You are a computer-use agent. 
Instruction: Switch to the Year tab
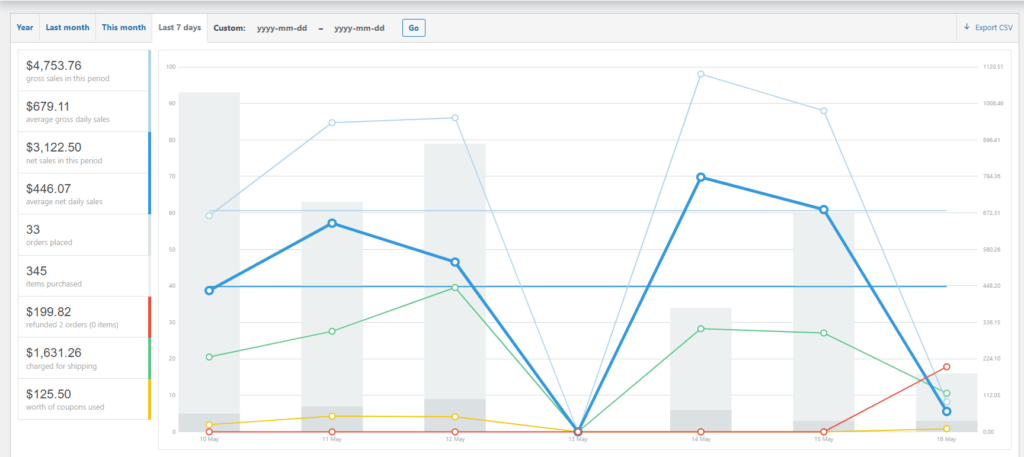pos(25,28)
